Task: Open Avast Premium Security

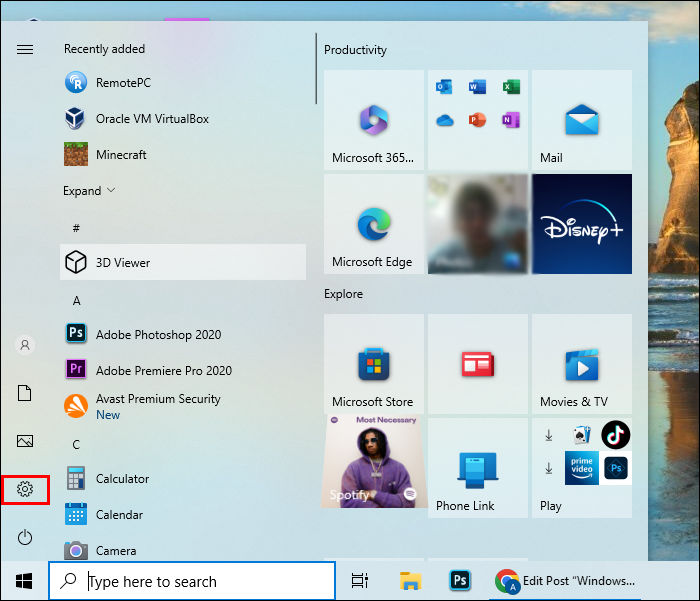Action: pos(183,406)
